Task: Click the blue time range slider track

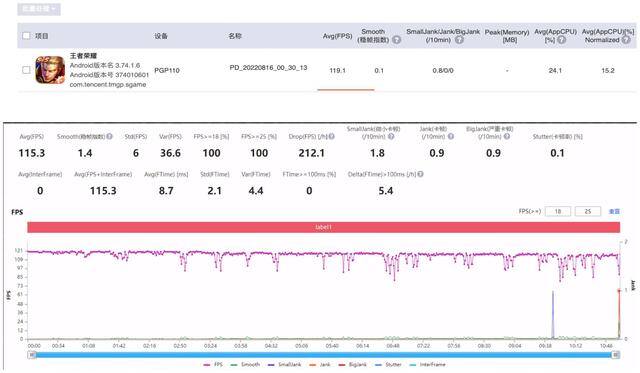Action: pos(324,355)
